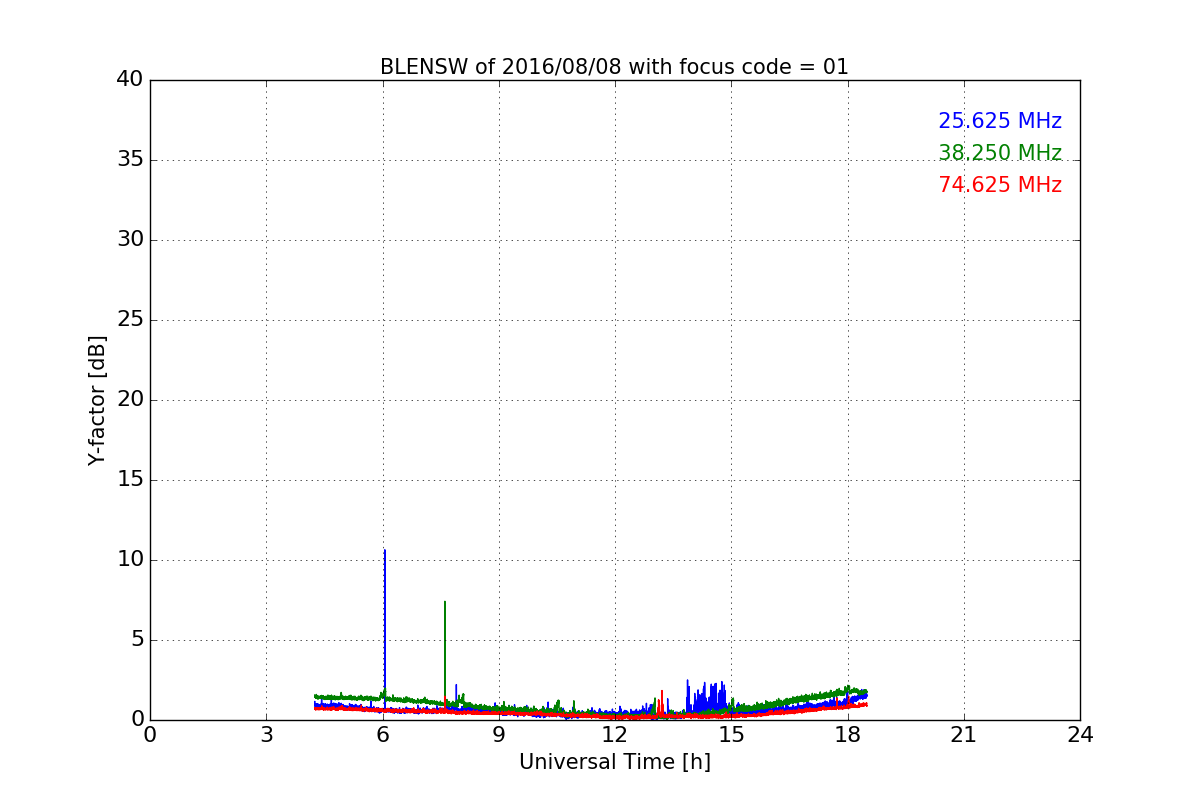Click the x-axis tick label 18
1200x800 pixels.
(848, 734)
